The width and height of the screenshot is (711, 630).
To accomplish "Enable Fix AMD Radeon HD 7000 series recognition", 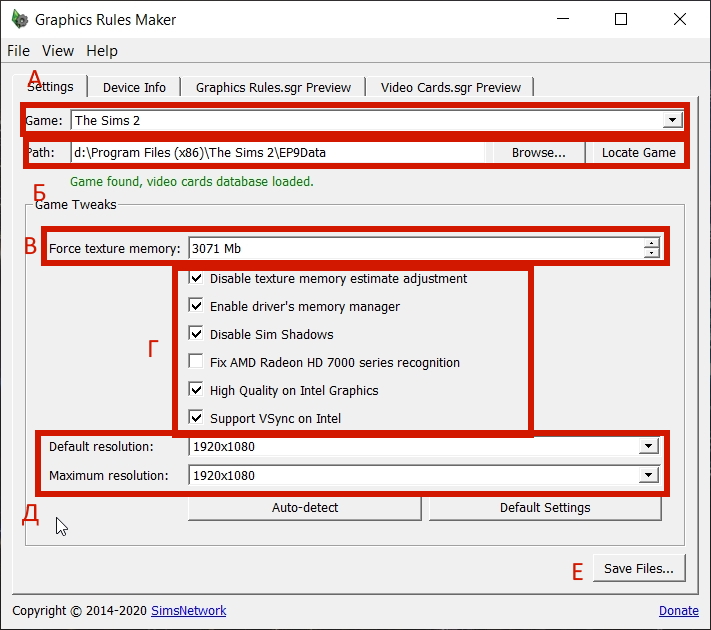I will 196,362.
